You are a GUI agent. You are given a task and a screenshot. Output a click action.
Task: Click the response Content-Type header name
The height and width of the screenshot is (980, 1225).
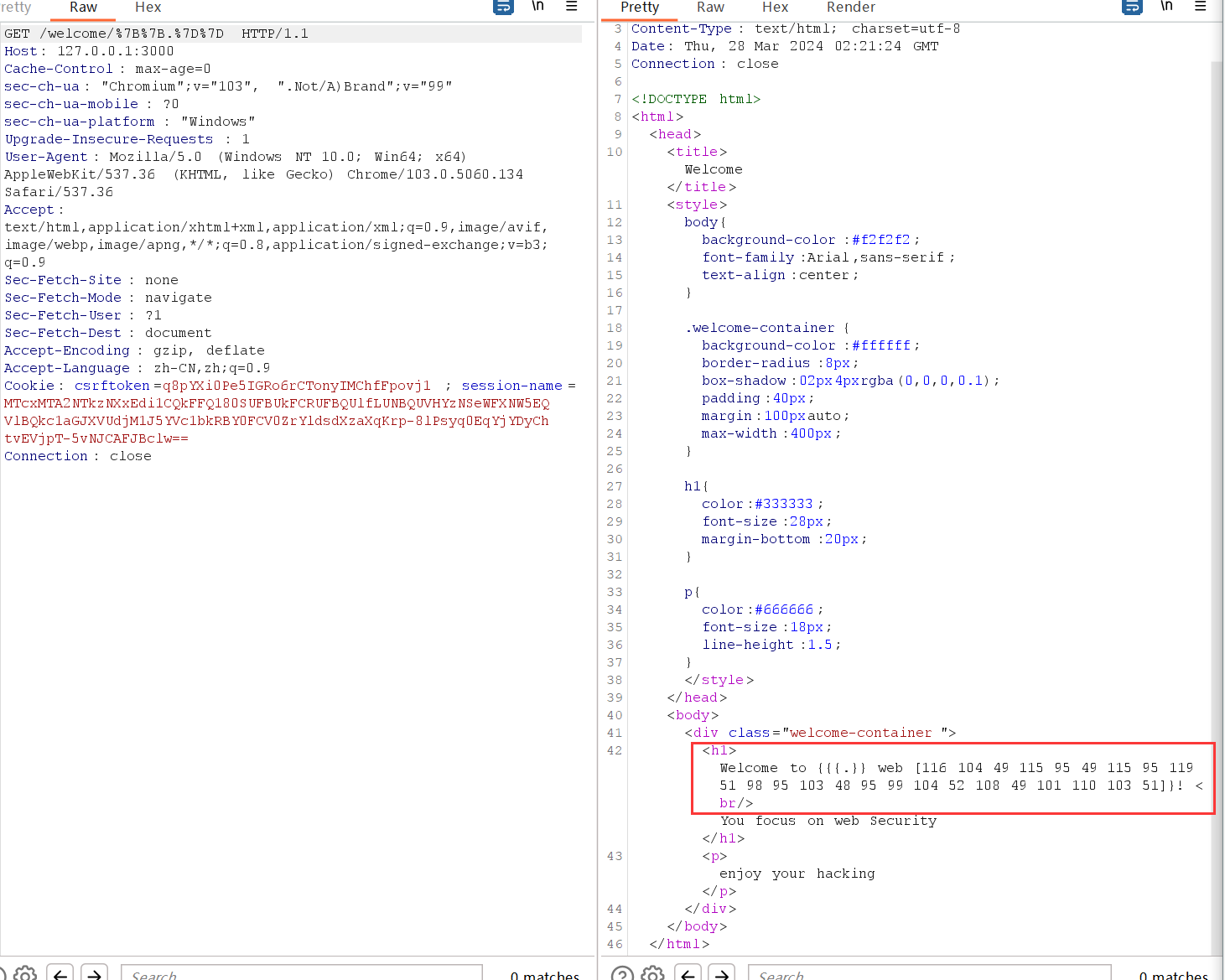click(682, 29)
